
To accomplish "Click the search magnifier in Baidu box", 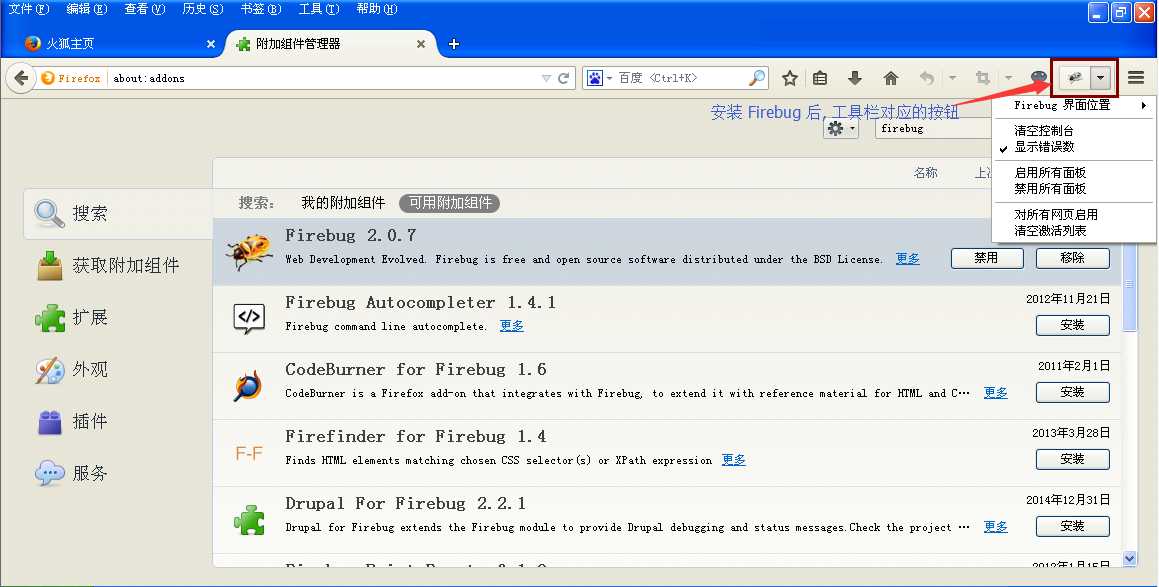I will click(x=758, y=78).
